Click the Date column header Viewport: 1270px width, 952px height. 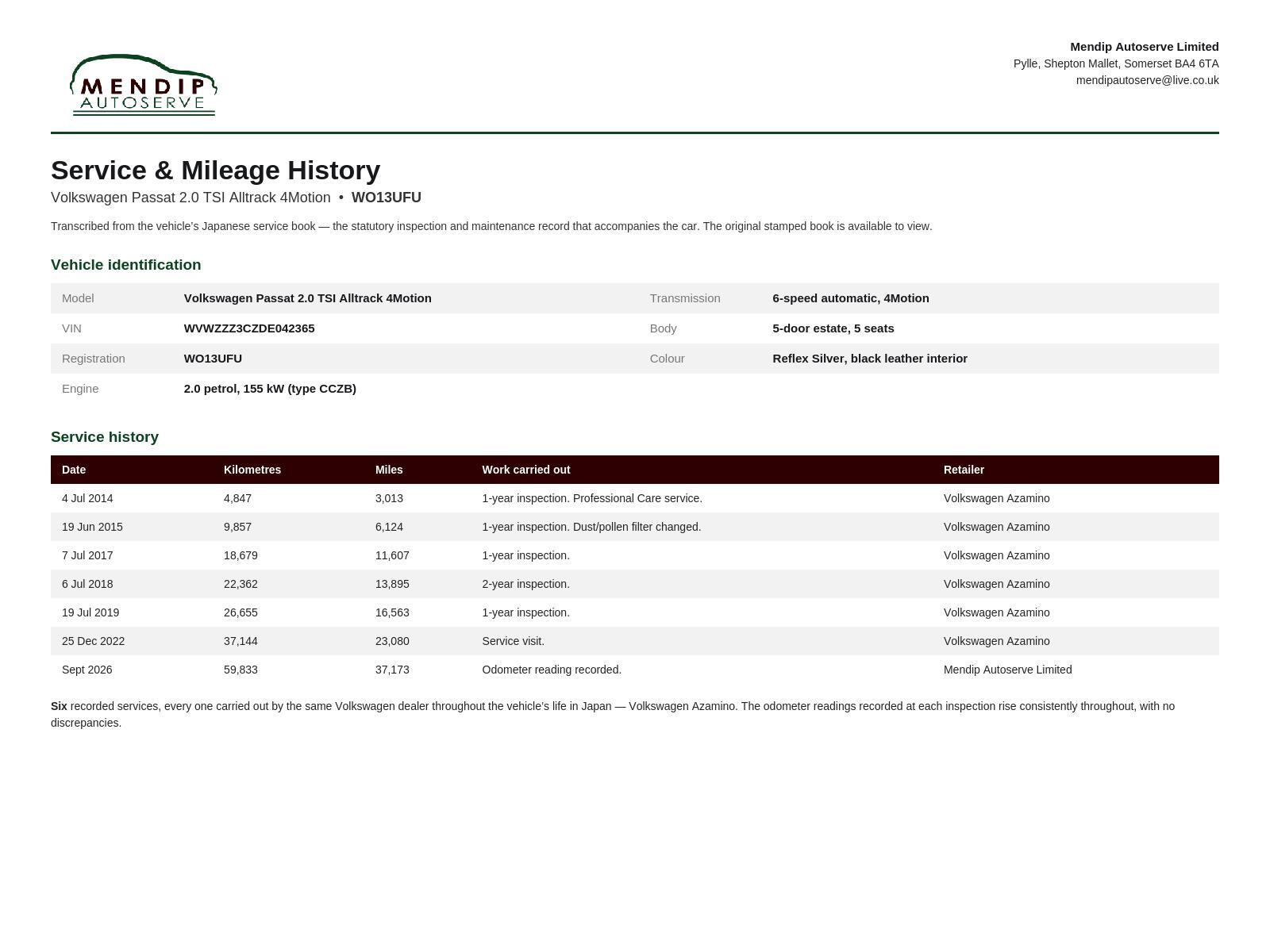pos(74,470)
